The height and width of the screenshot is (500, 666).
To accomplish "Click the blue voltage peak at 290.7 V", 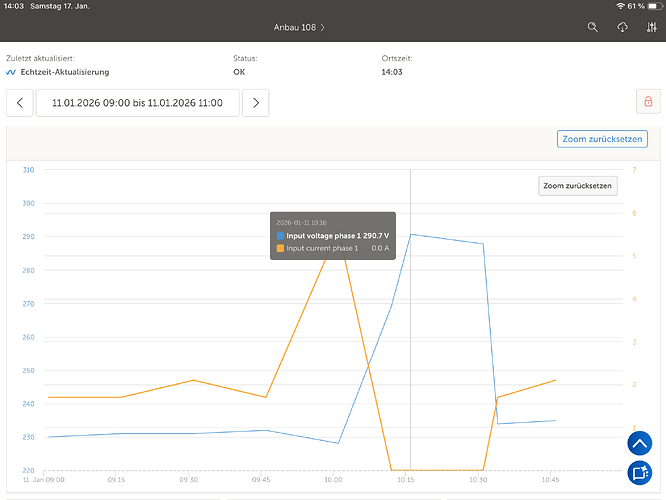I will click(x=411, y=234).
